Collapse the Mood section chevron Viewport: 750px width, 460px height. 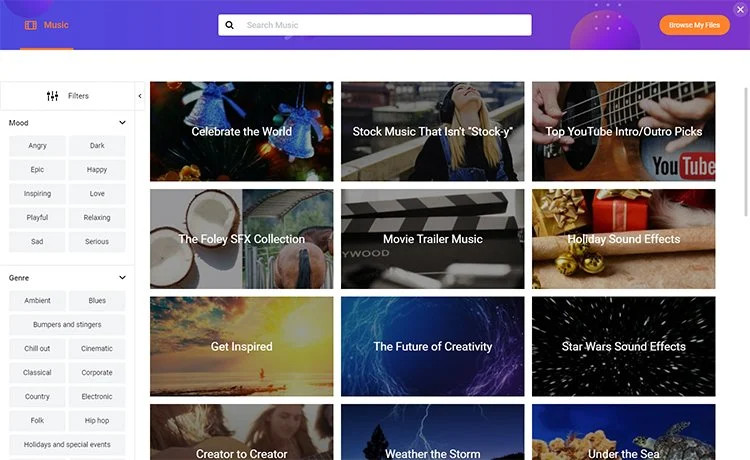tap(122, 123)
